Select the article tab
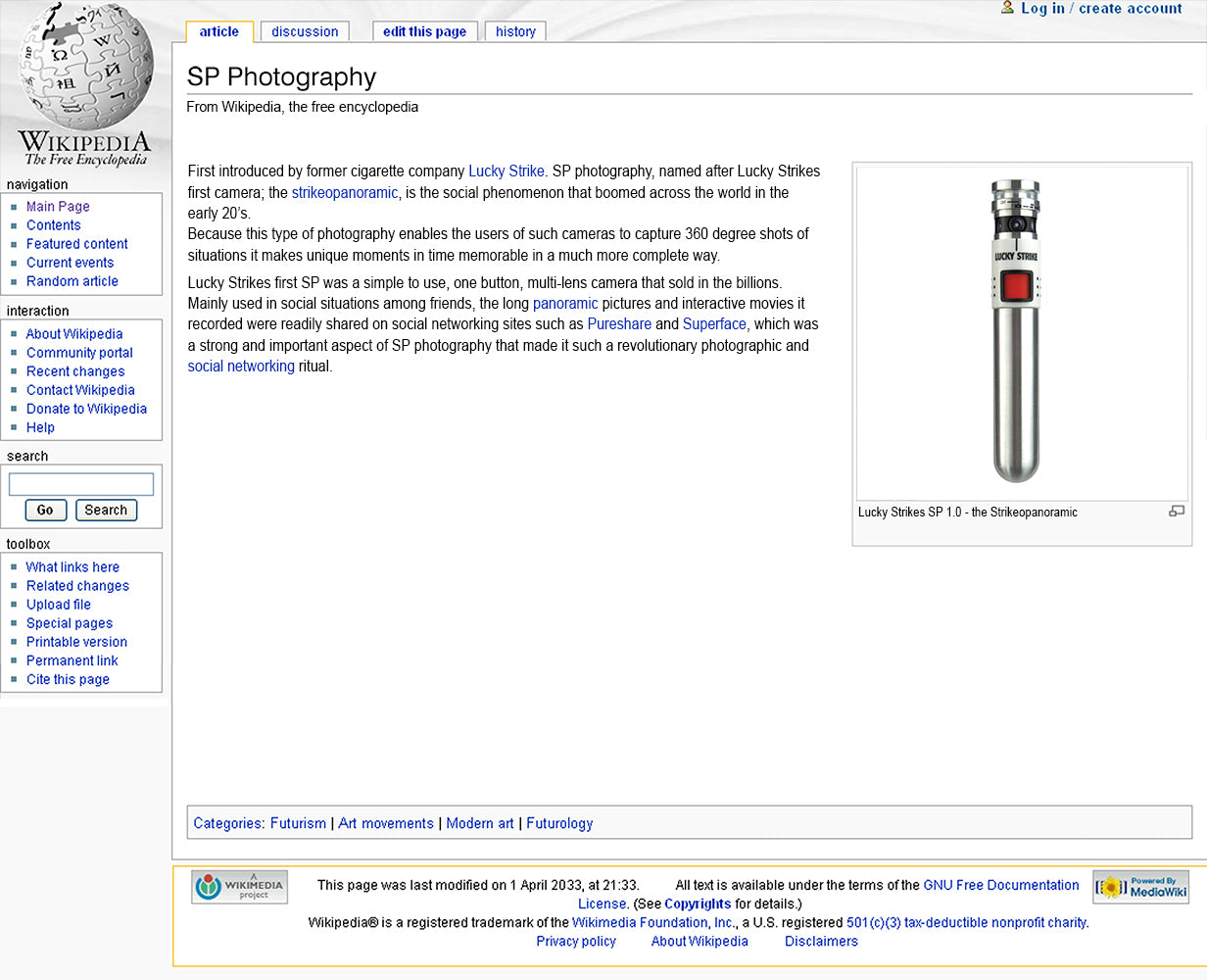1207x980 pixels. [219, 31]
